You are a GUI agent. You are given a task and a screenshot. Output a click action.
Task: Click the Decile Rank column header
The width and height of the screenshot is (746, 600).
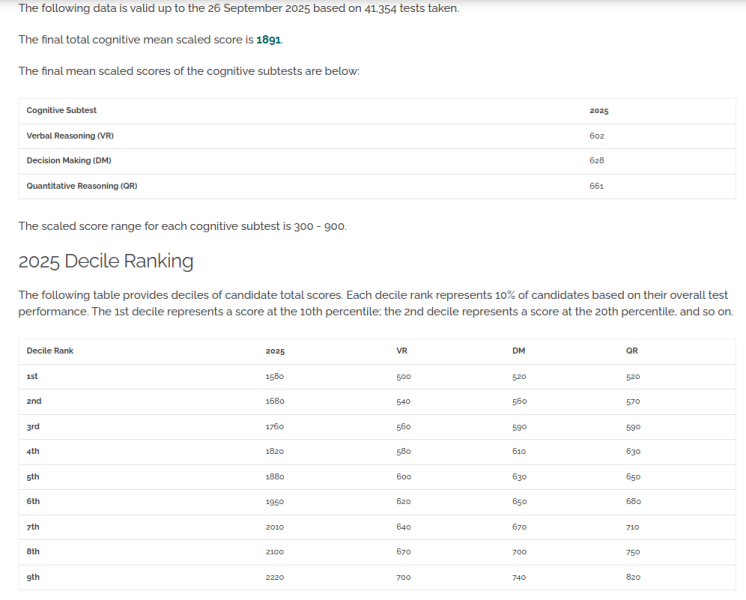tap(50, 351)
